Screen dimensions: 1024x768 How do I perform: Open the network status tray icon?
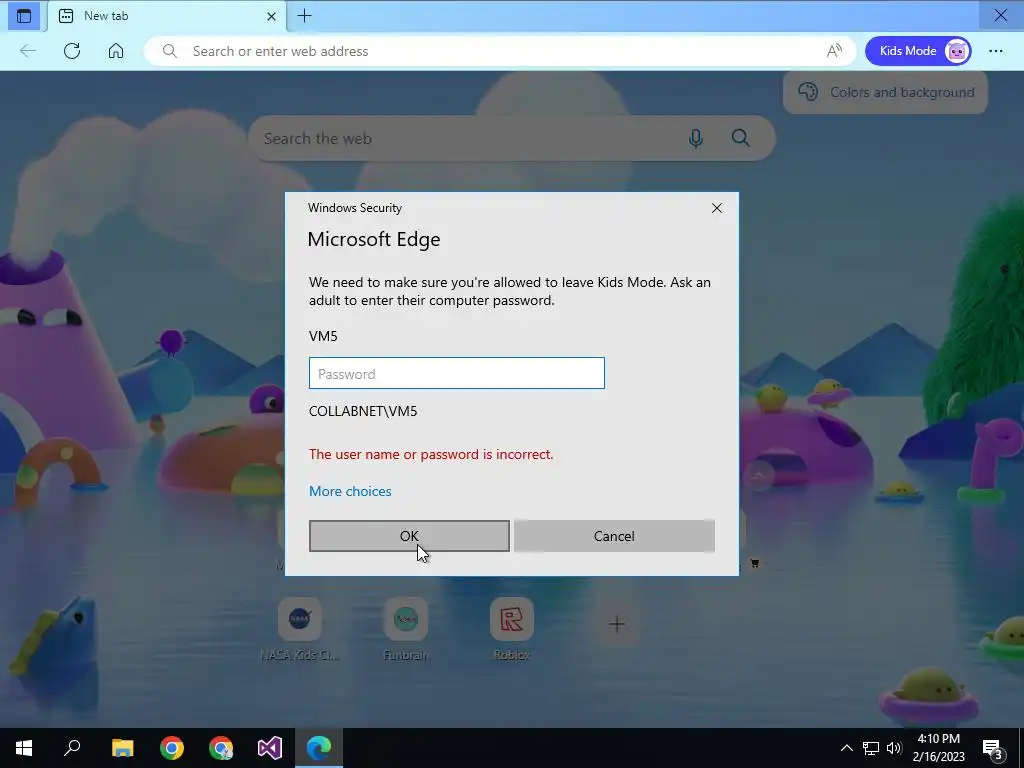coord(871,748)
